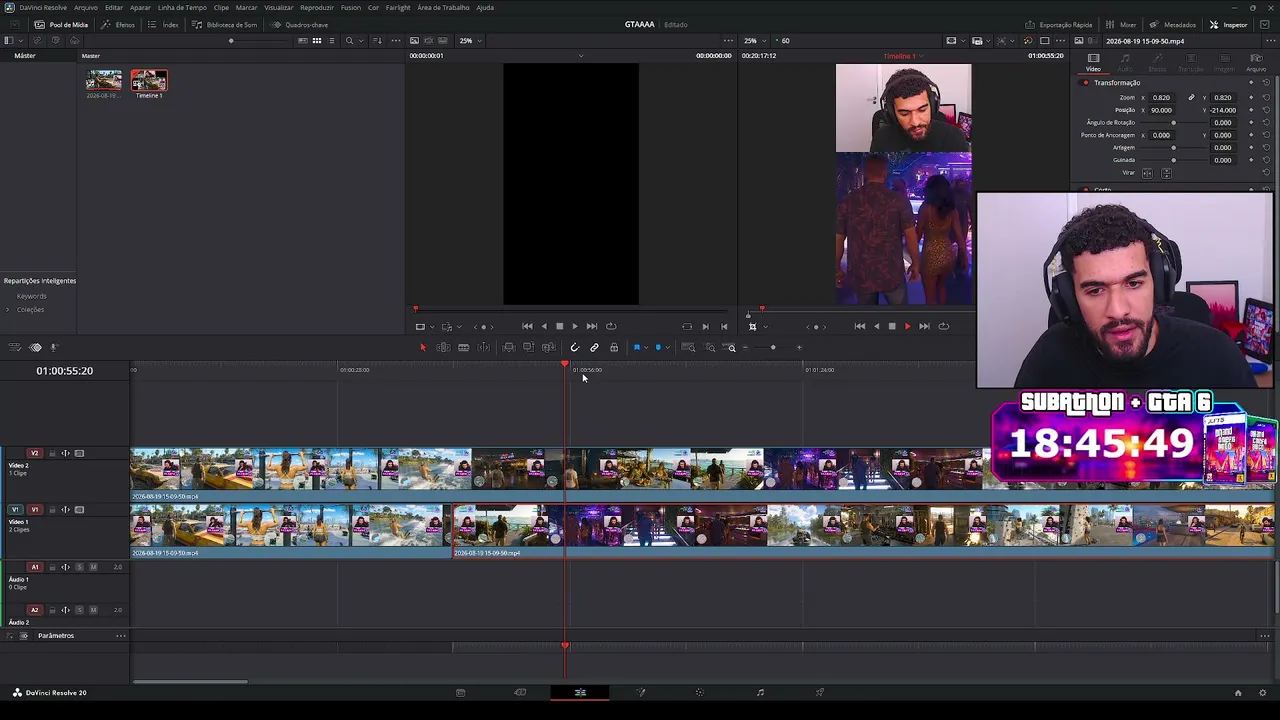This screenshot has height=720, width=1280.
Task: Open the Parâmetros options menu
Action: (121, 636)
